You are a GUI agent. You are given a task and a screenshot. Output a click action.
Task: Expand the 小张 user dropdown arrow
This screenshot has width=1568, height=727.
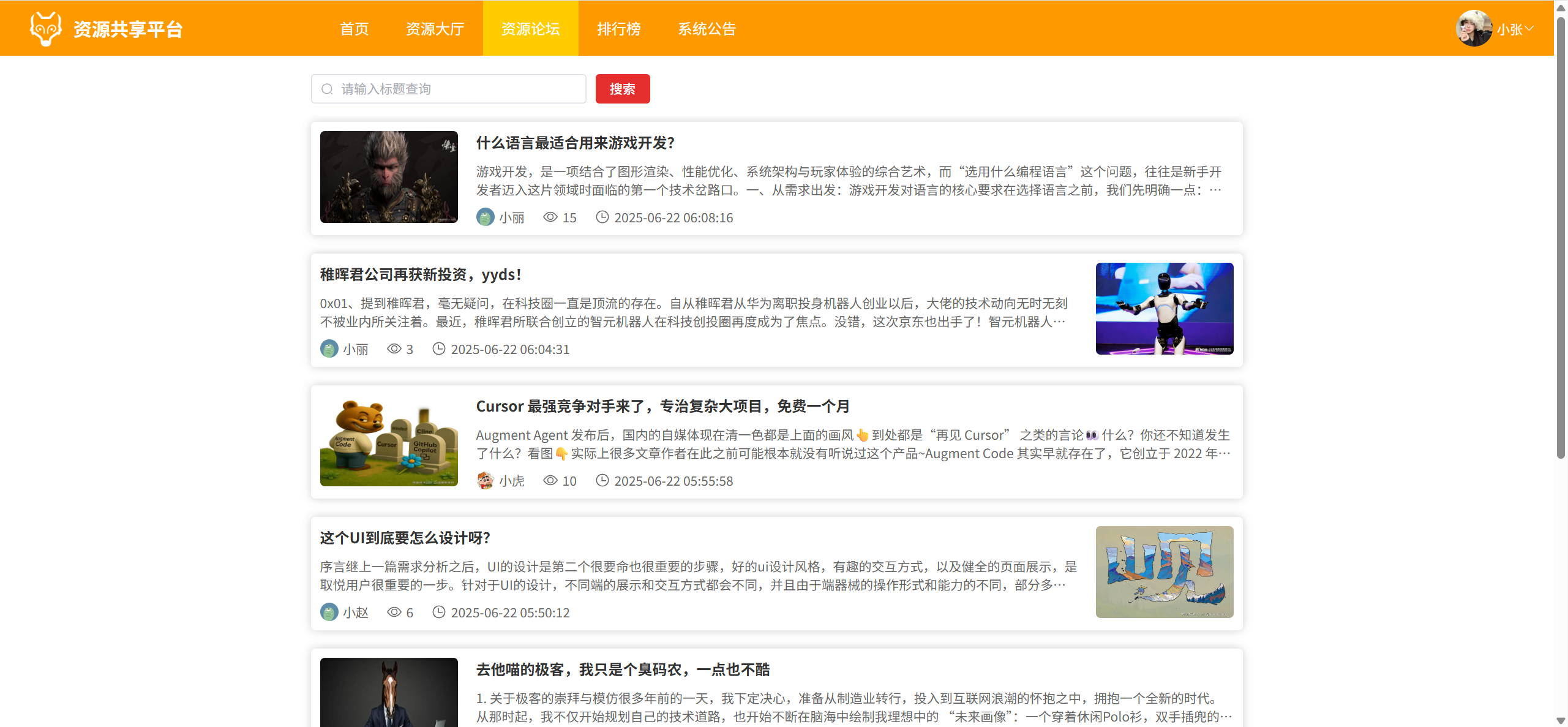(1529, 29)
